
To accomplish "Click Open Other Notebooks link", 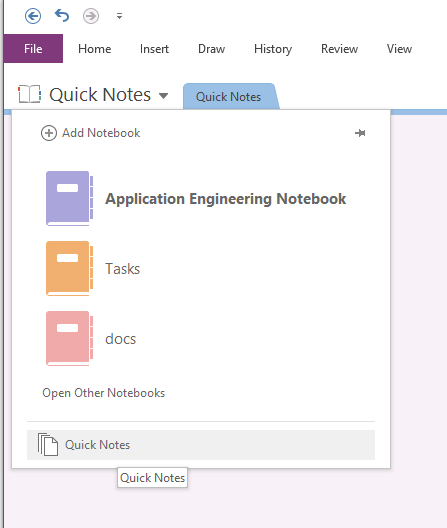I will click(103, 393).
